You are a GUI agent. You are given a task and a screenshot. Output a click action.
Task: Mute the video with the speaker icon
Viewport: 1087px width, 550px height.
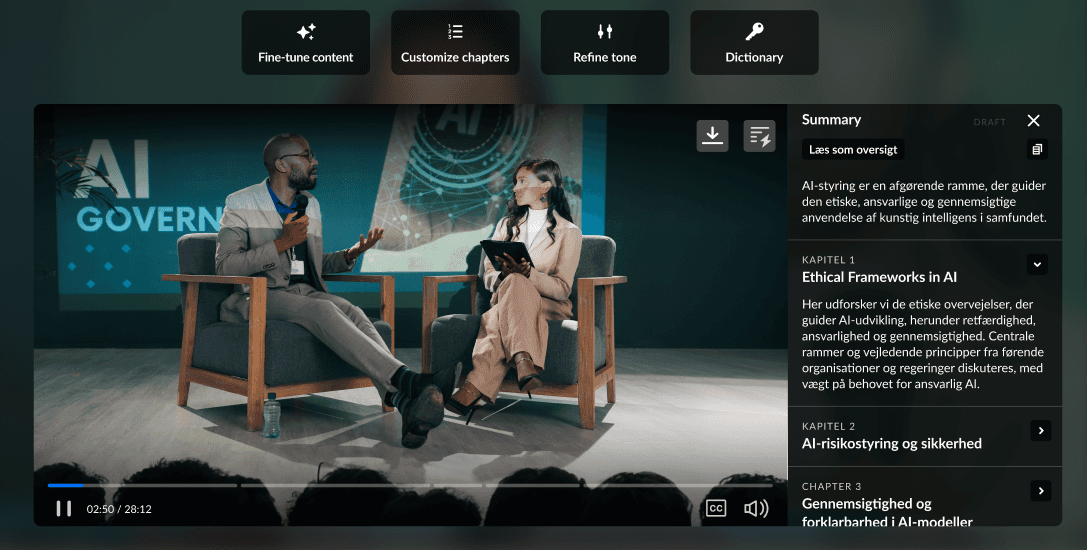pyautogui.click(x=756, y=508)
